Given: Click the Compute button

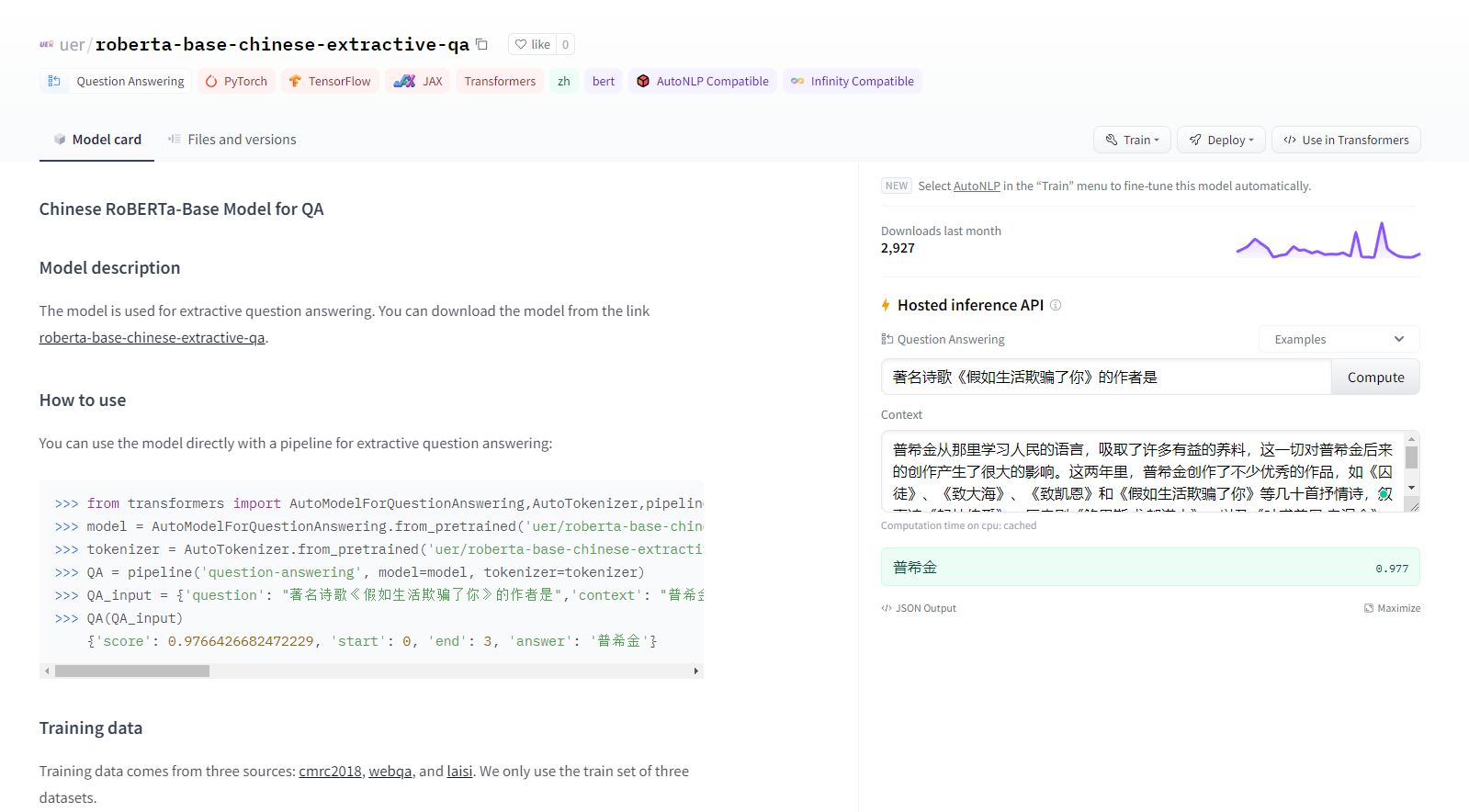Looking at the screenshot, I should pos(1375,377).
